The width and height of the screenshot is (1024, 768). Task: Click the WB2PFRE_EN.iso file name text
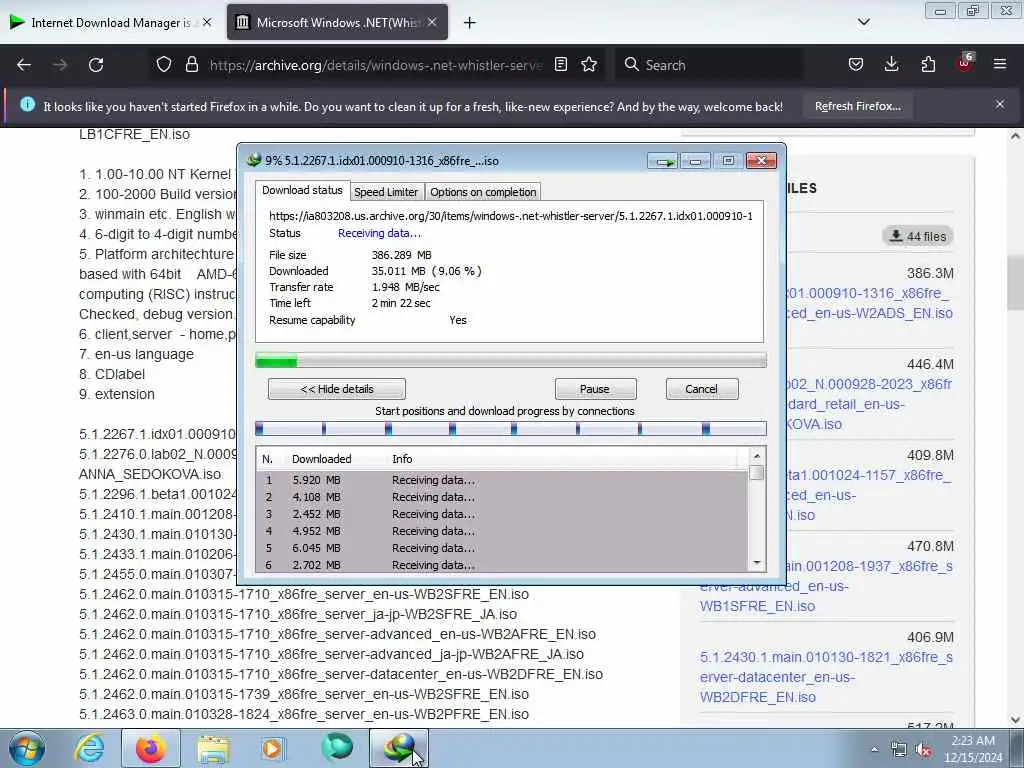pyautogui.click(x=304, y=714)
